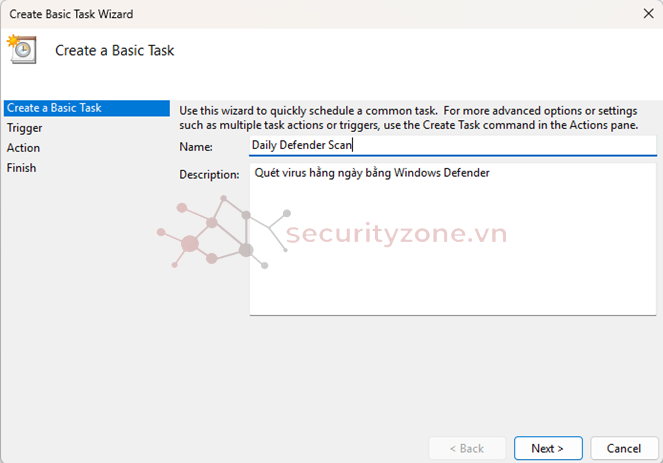Click inside the Description text area
Image resolution: width=663 pixels, height=463 pixels.
tap(453, 239)
